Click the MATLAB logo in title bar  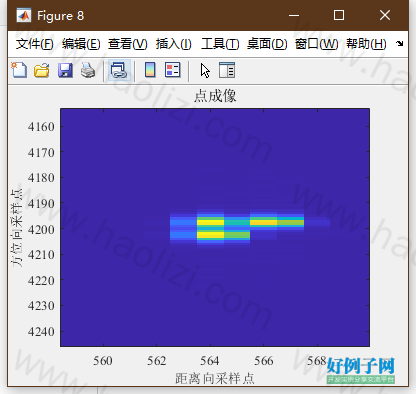point(24,16)
